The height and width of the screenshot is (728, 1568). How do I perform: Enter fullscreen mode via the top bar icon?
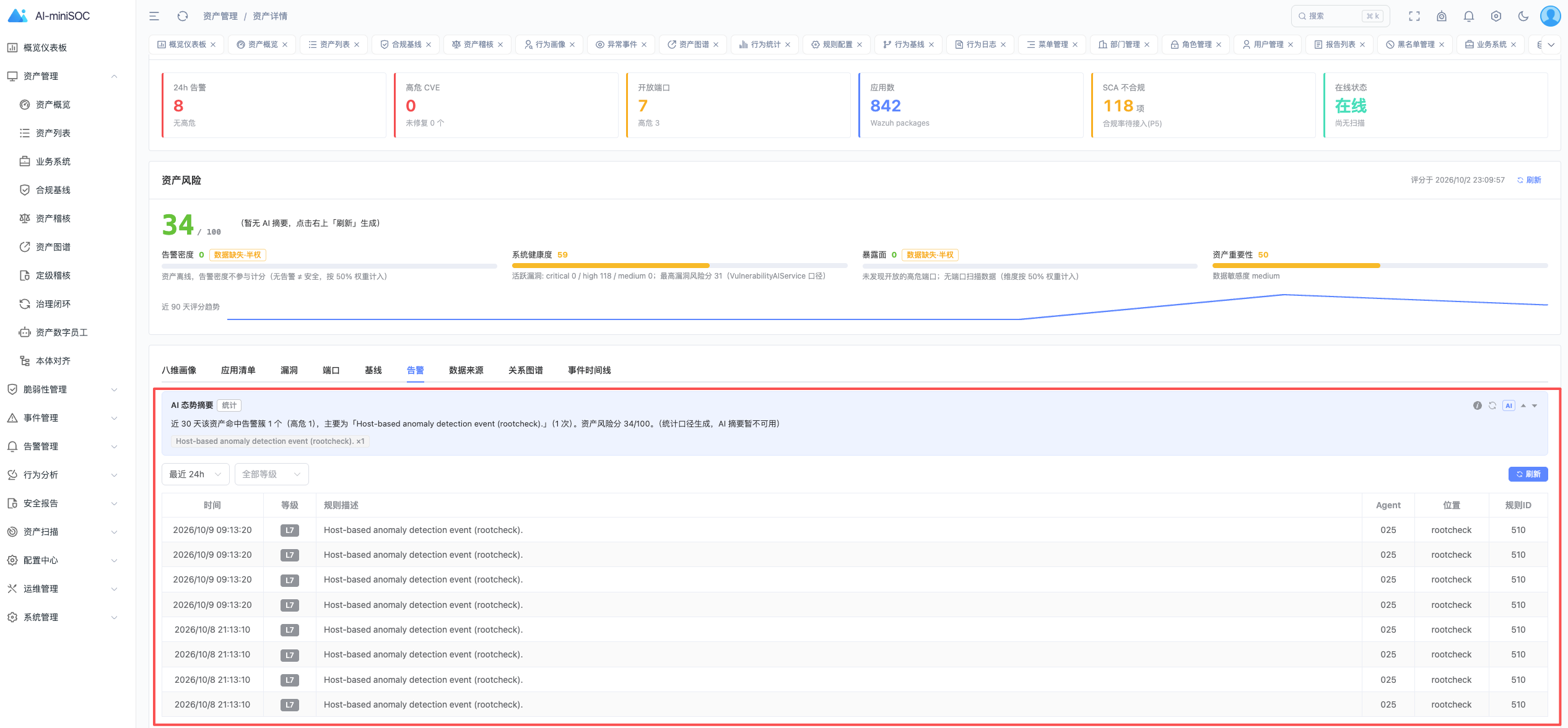point(1414,16)
